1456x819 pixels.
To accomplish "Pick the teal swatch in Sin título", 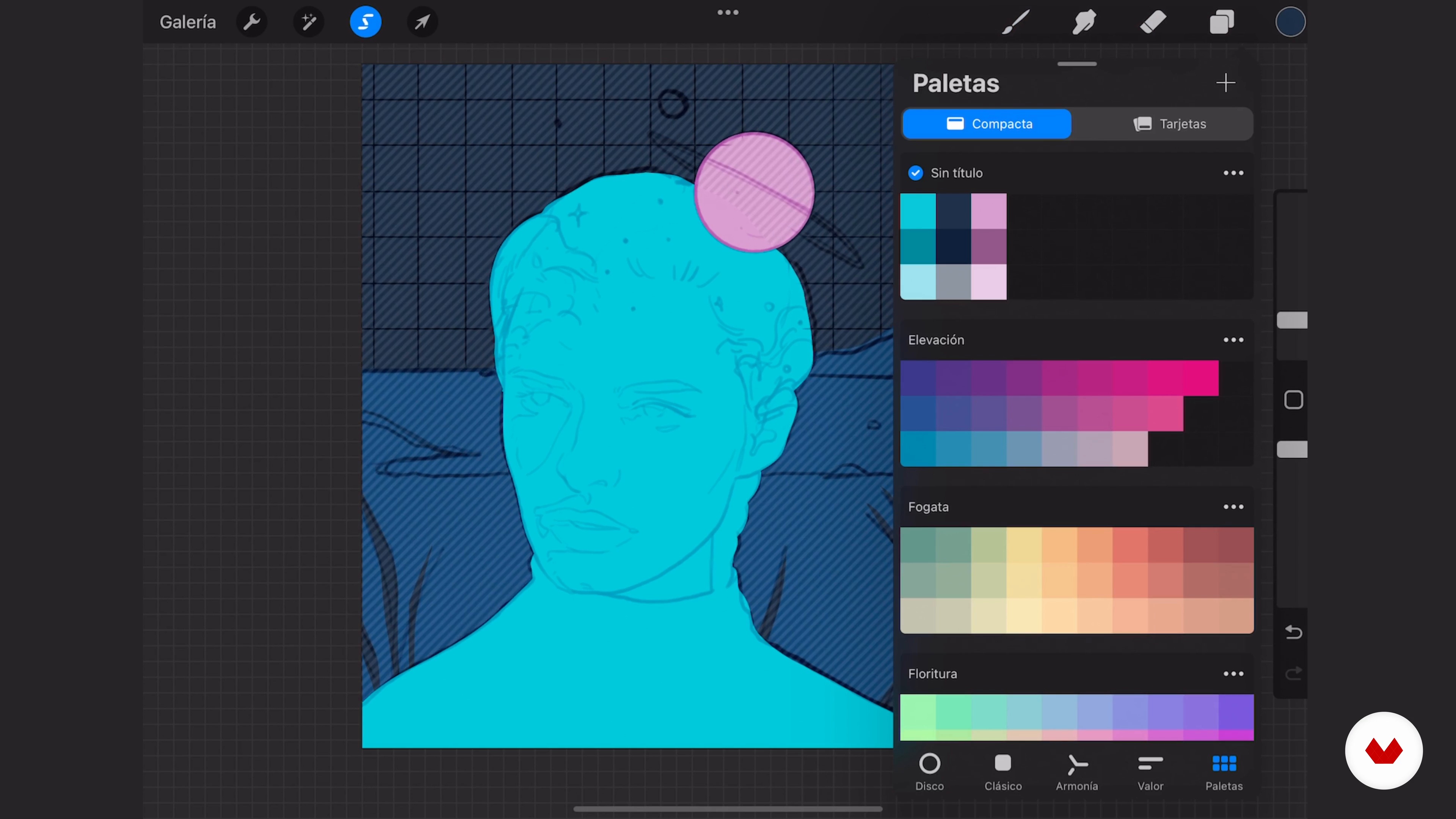I will click(x=918, y=246).
